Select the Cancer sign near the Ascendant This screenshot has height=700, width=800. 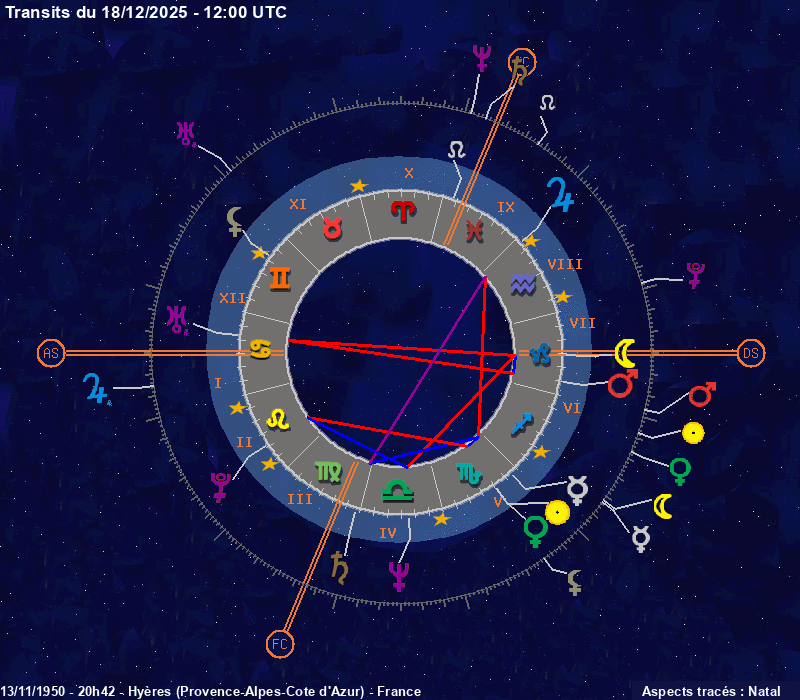click(260, 348)
